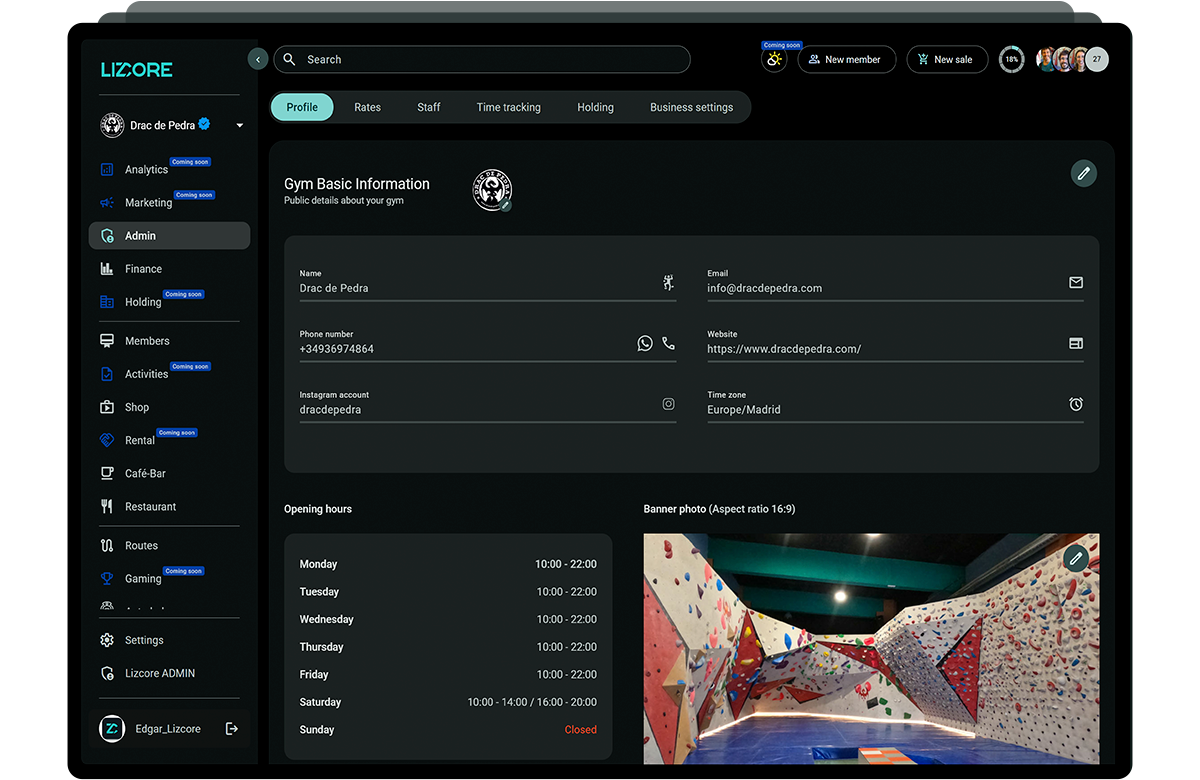Edit the banner photo pencil icon
Screen dimensions: 1200x780
(x=1076, y=558)
